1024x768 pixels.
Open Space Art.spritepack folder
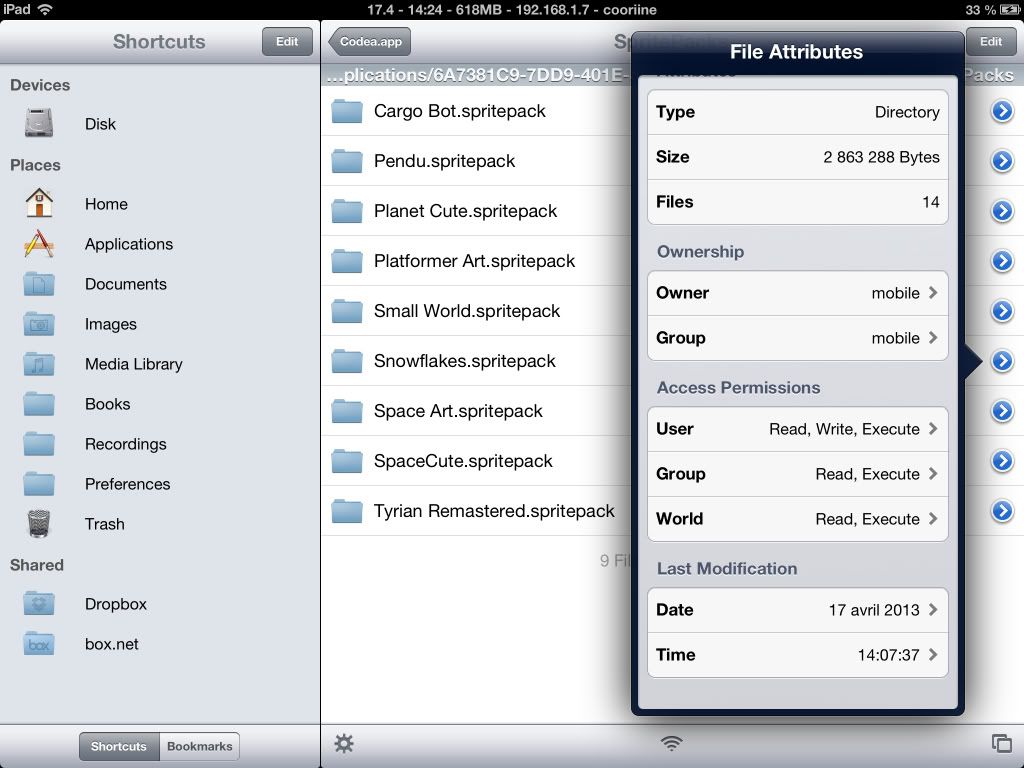click(475, 411)
